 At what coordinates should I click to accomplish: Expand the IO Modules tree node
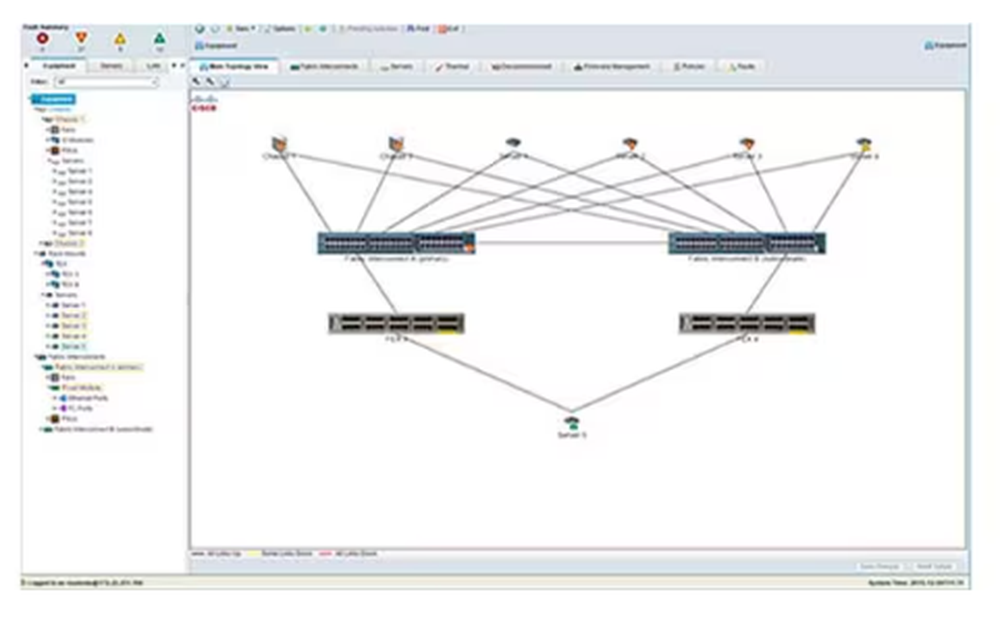(x=49, y=140)
